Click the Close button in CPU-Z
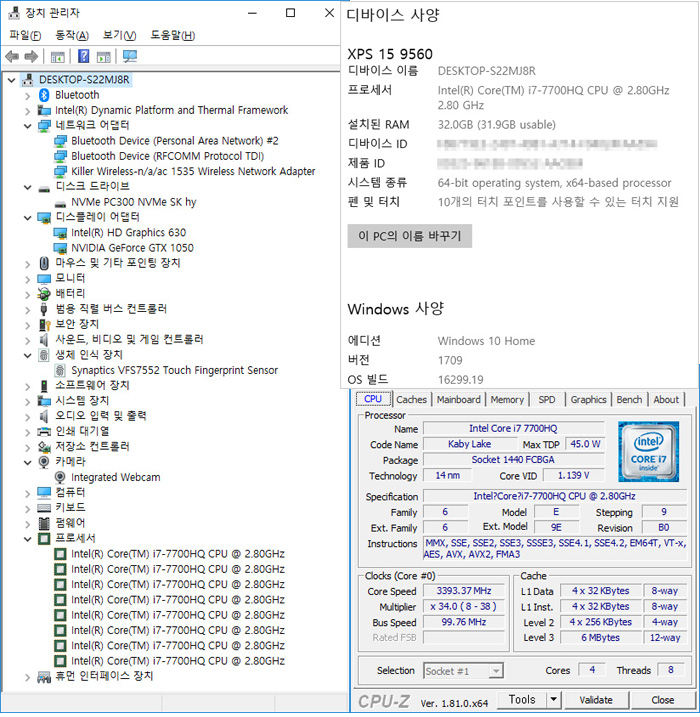The width and height of the screenshot is (700, 717). point(663,700)
